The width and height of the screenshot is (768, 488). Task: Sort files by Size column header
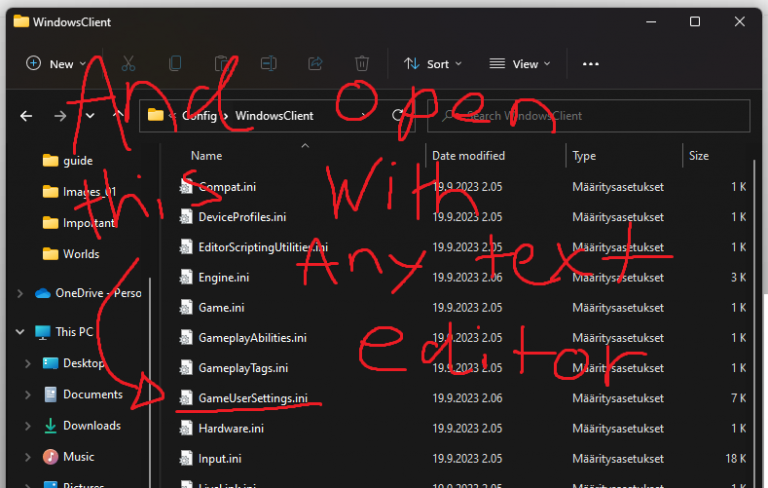[x=699, y=156]
